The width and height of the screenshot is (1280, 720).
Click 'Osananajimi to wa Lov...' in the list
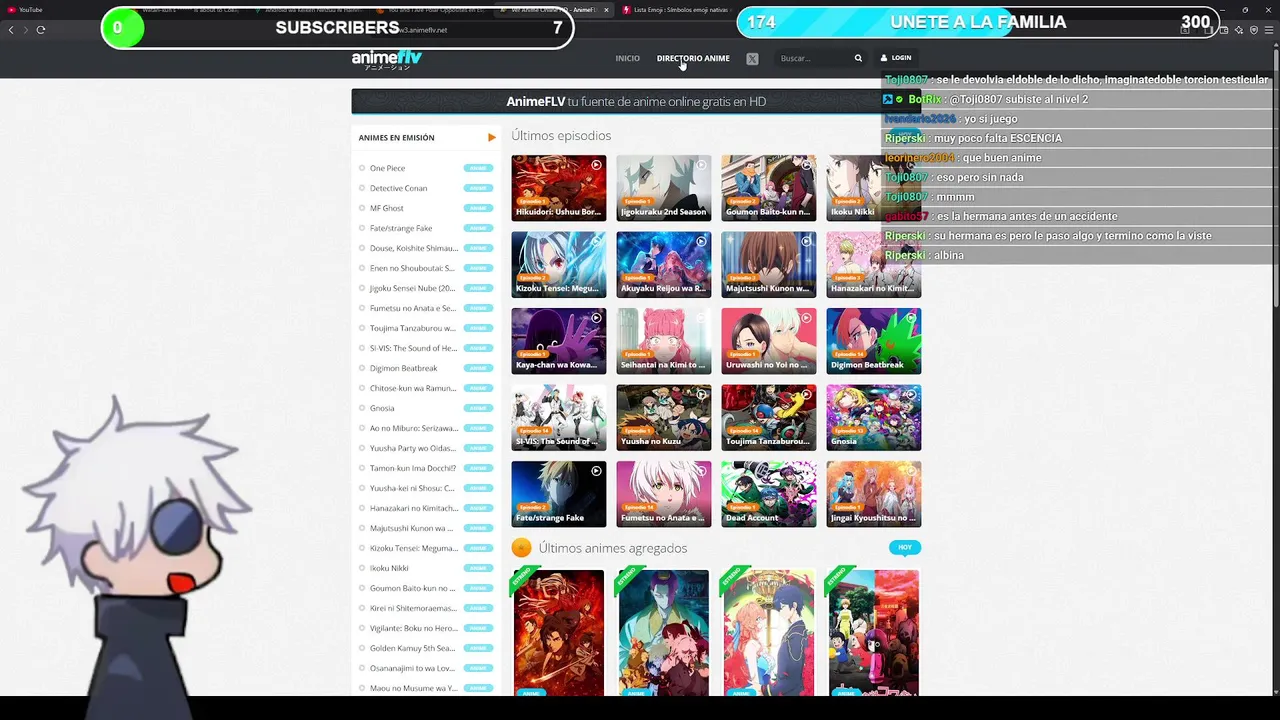[x=412, y=668]
